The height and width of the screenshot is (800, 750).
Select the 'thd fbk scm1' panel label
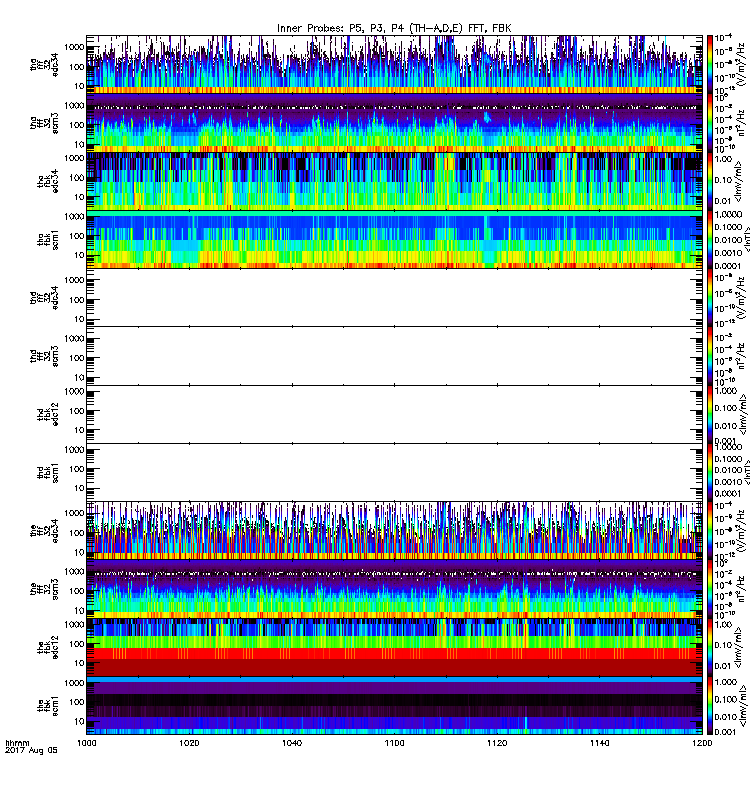pos(48,472)
